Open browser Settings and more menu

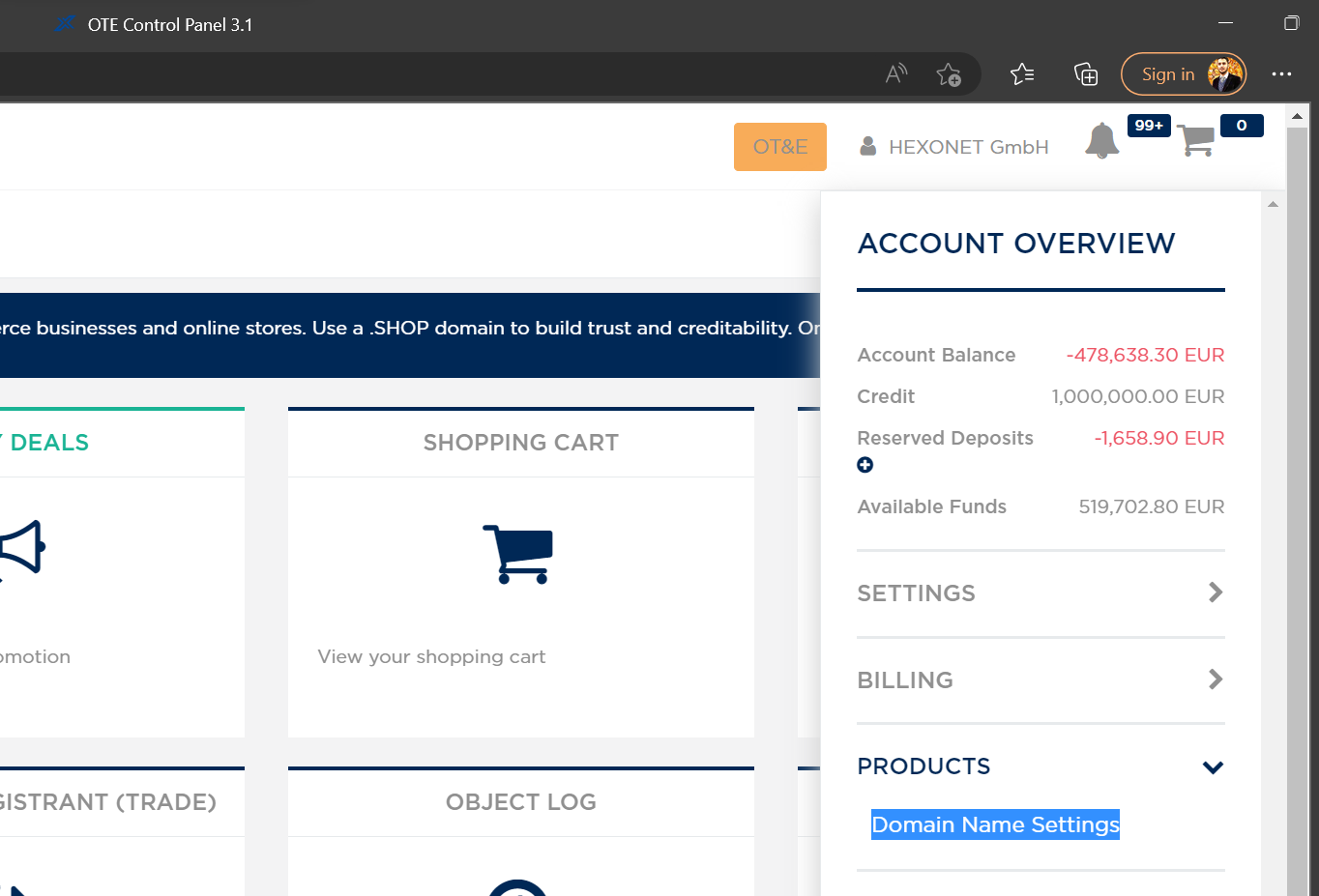[x=1281, y=74]
